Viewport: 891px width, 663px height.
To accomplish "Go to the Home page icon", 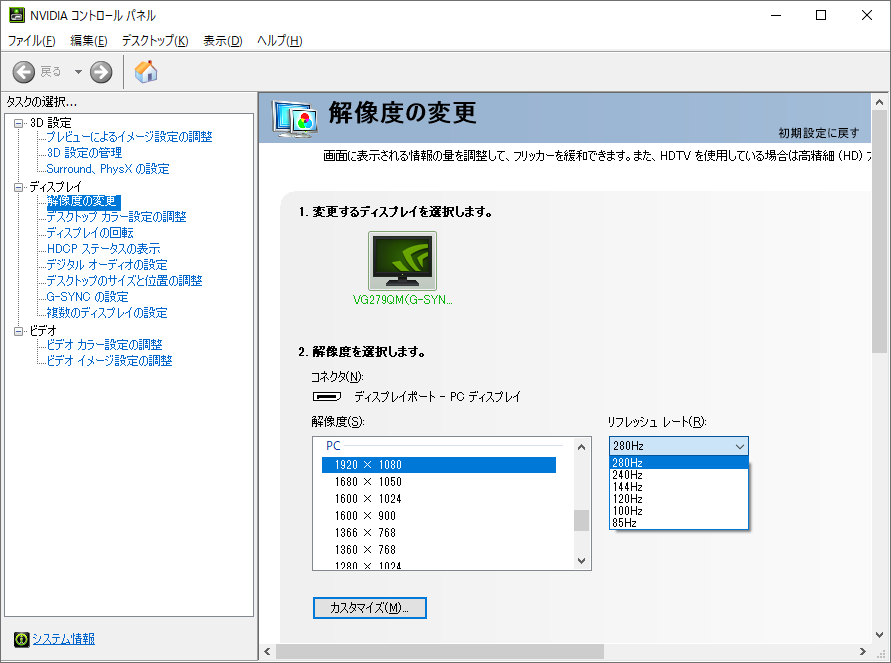I will [x=146, y=72].
